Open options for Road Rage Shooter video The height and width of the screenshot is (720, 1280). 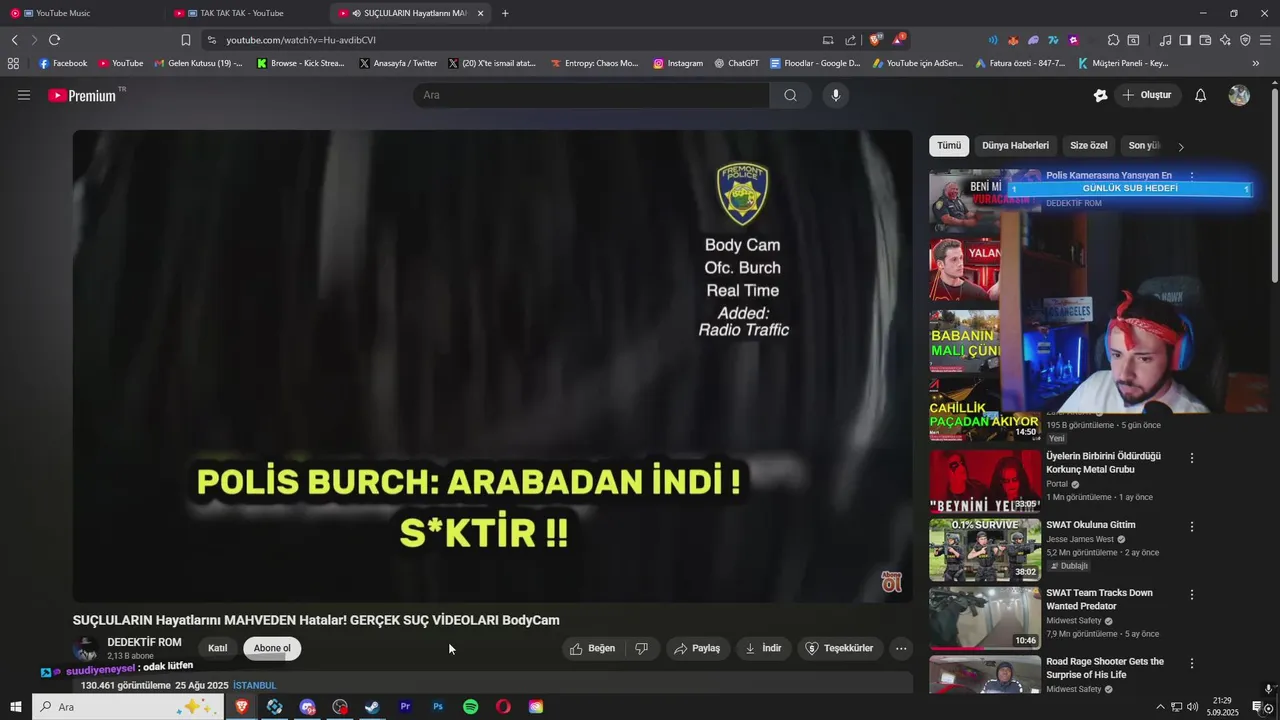1191,664
